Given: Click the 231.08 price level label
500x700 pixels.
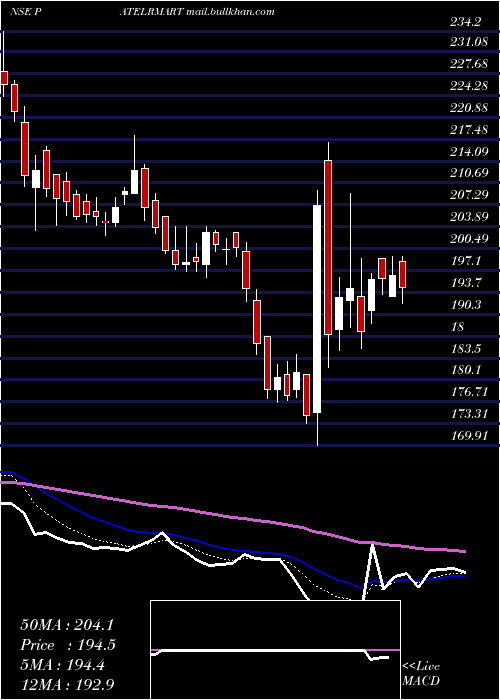Looking at the screenshot, I should 468,43.
